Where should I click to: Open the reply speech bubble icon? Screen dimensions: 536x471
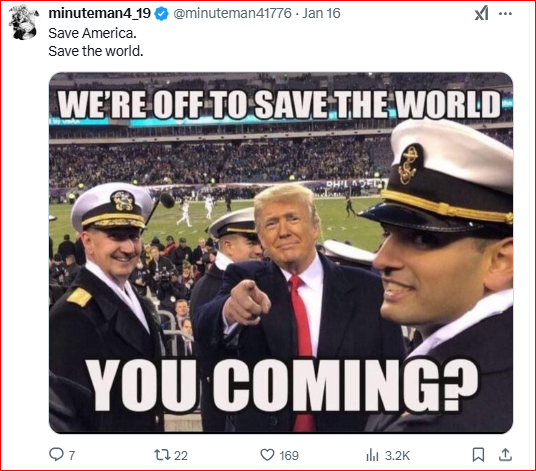[56, 455]
